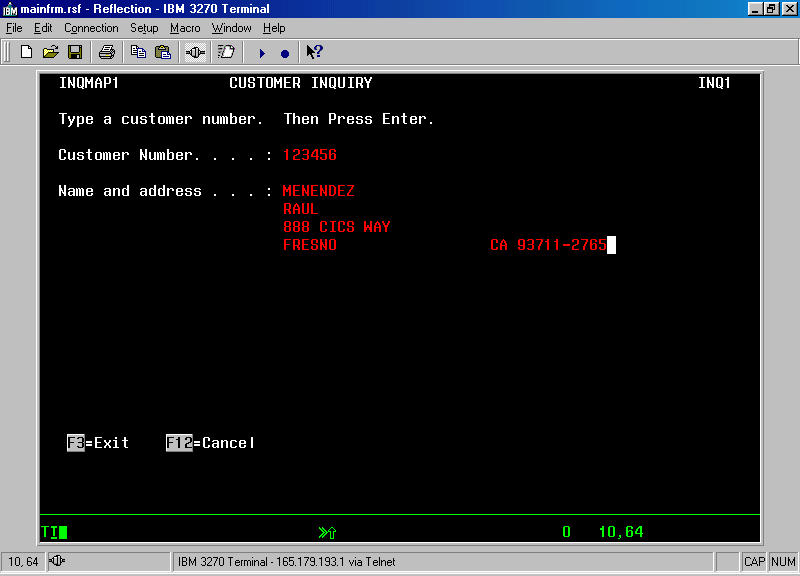The height and width of the screenshot is (576, 800).
Task: Open the Window menu
Action: point(231,28)
